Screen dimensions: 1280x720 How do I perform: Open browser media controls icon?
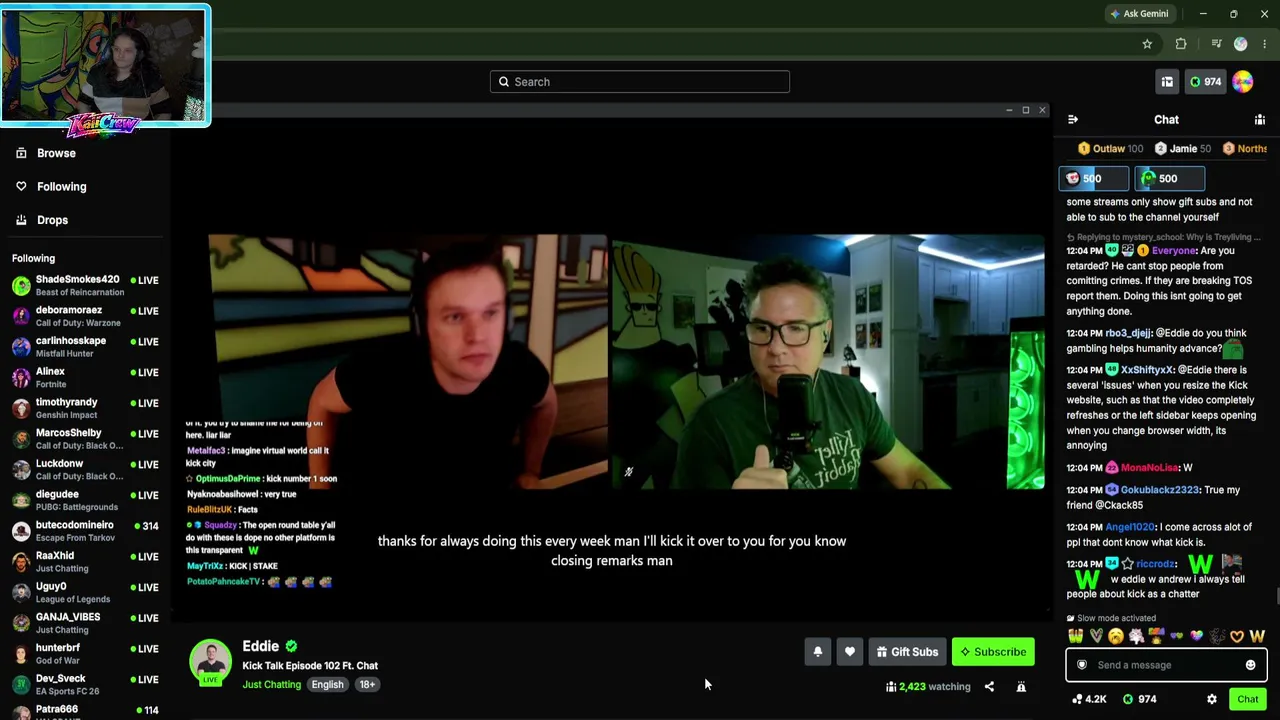click(1216, 44)
